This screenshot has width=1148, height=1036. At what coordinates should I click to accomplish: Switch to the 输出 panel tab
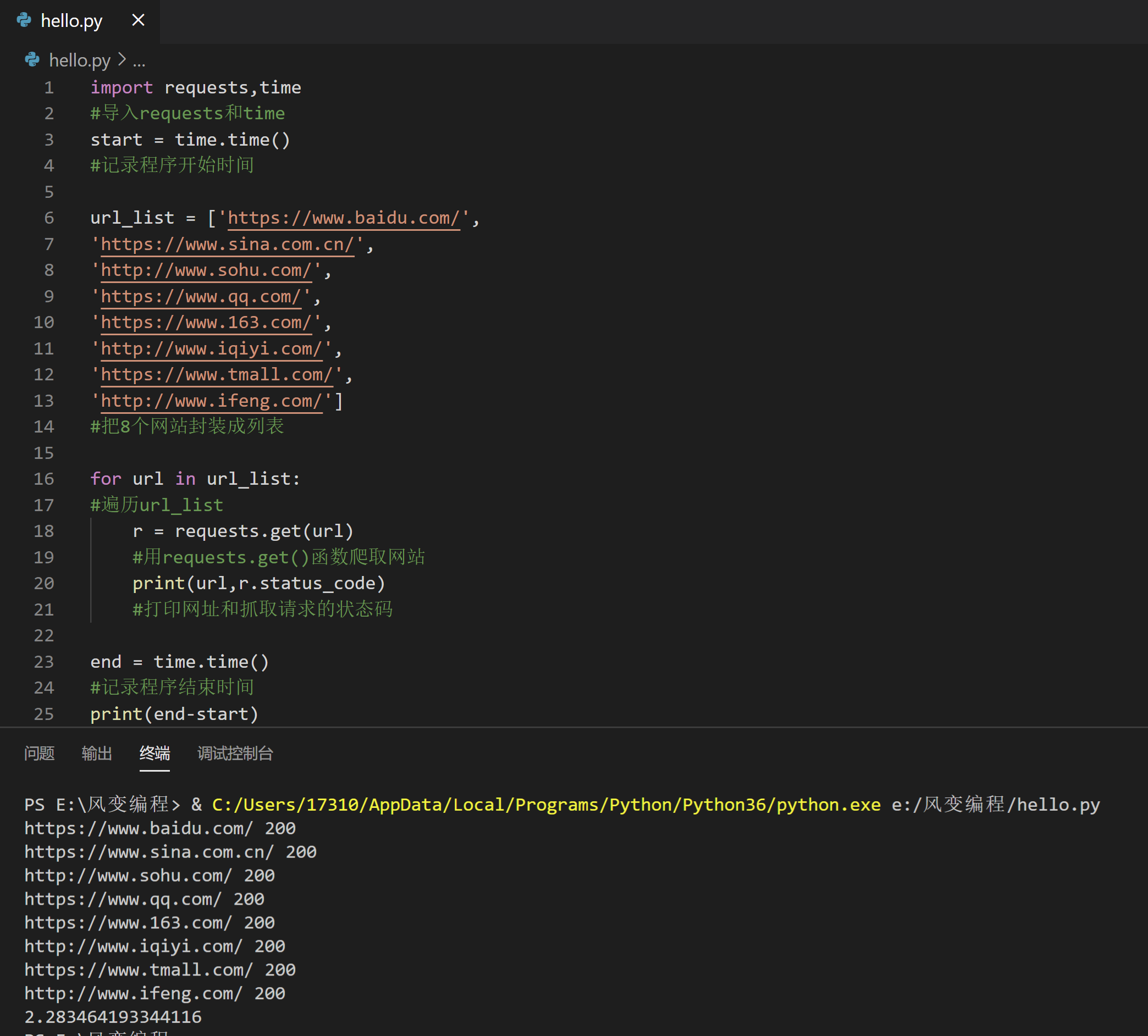pyautogui.click(x=97, y=753)
